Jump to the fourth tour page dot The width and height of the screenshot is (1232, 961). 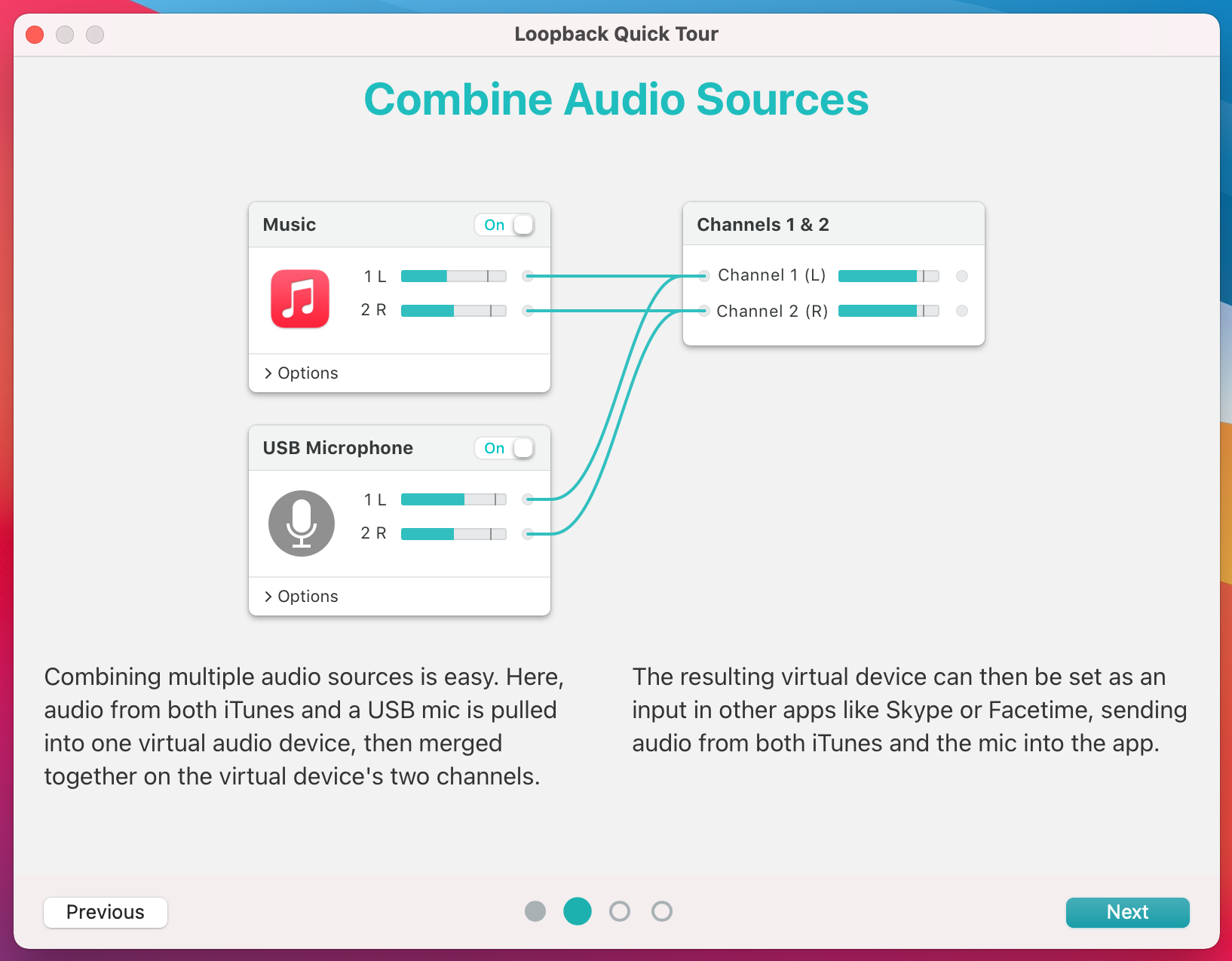(662, 911)
